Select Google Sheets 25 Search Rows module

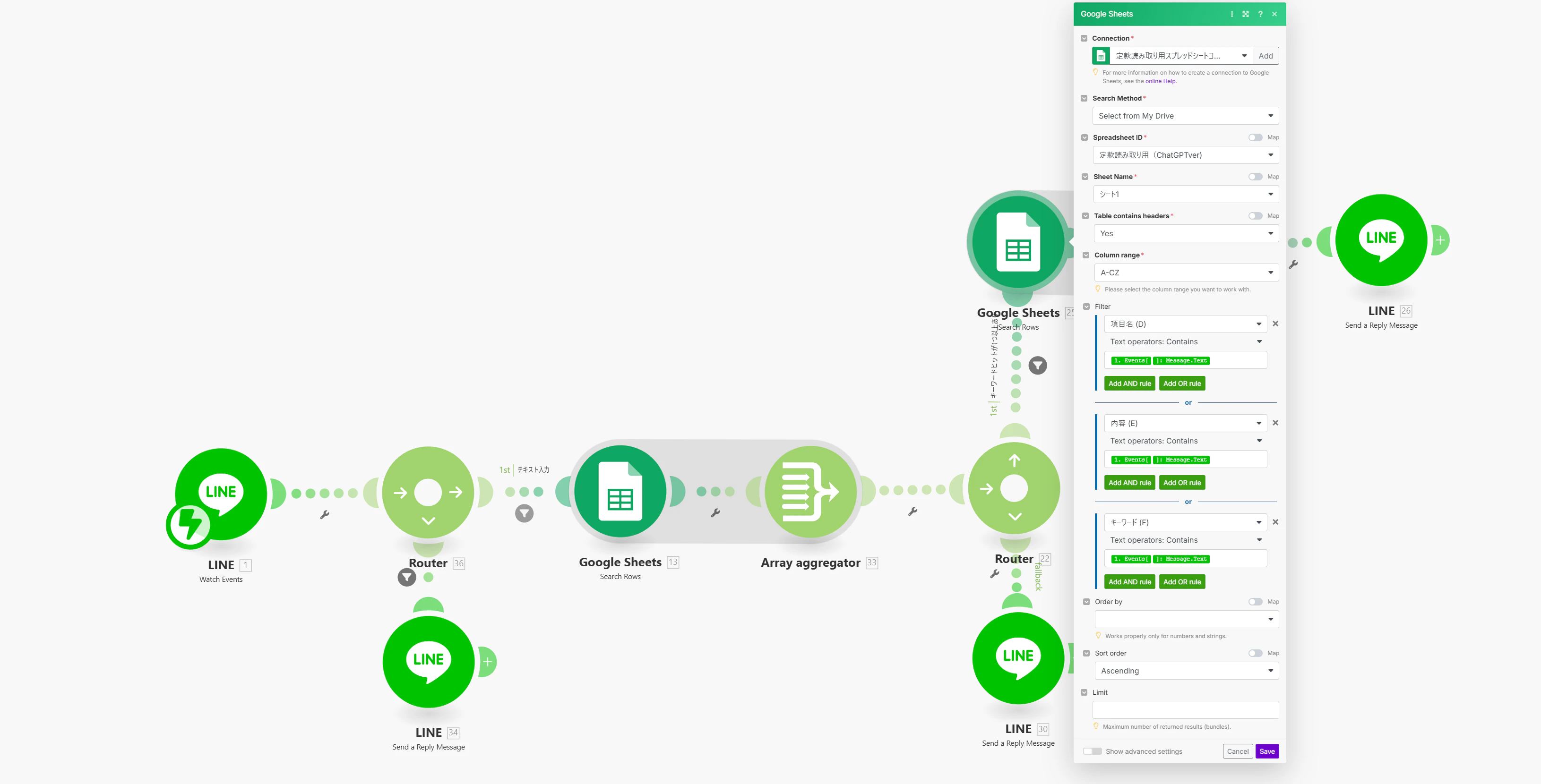coord(1018,242)
